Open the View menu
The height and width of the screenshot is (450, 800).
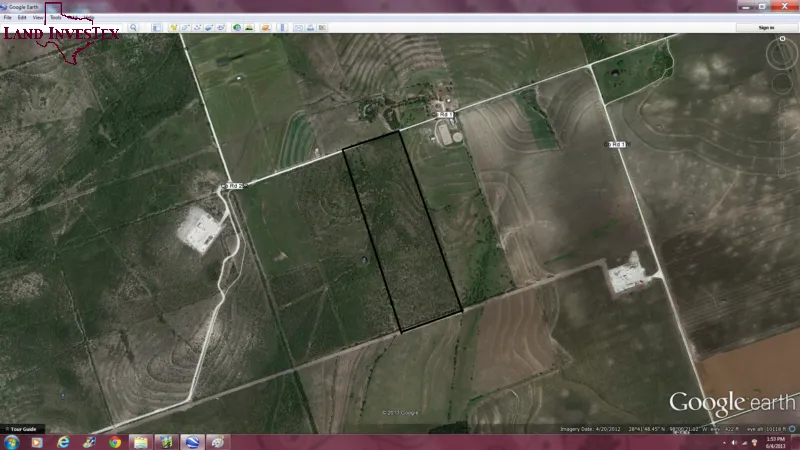[x=37, y=18]
